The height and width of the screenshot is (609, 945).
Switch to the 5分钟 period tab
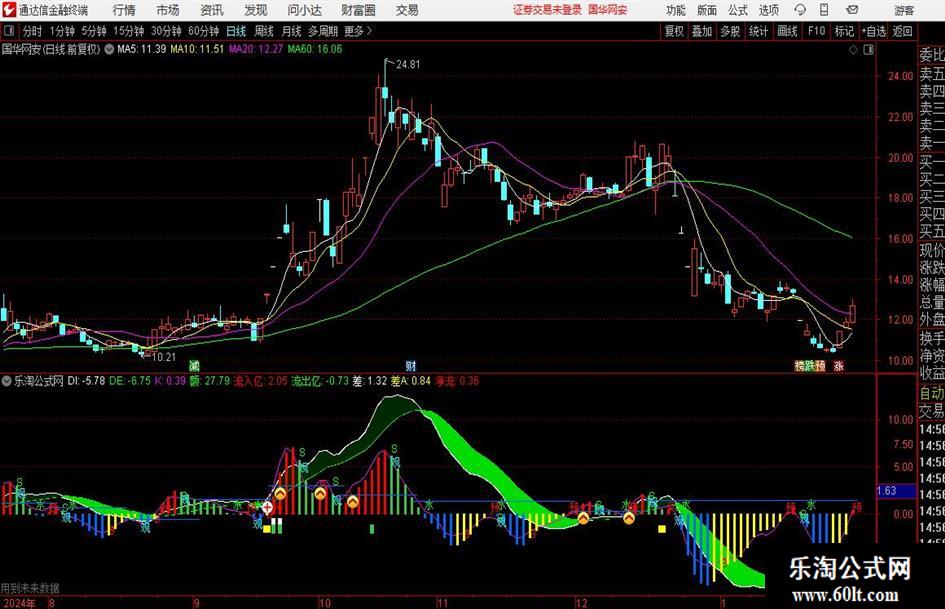[94, 31]
